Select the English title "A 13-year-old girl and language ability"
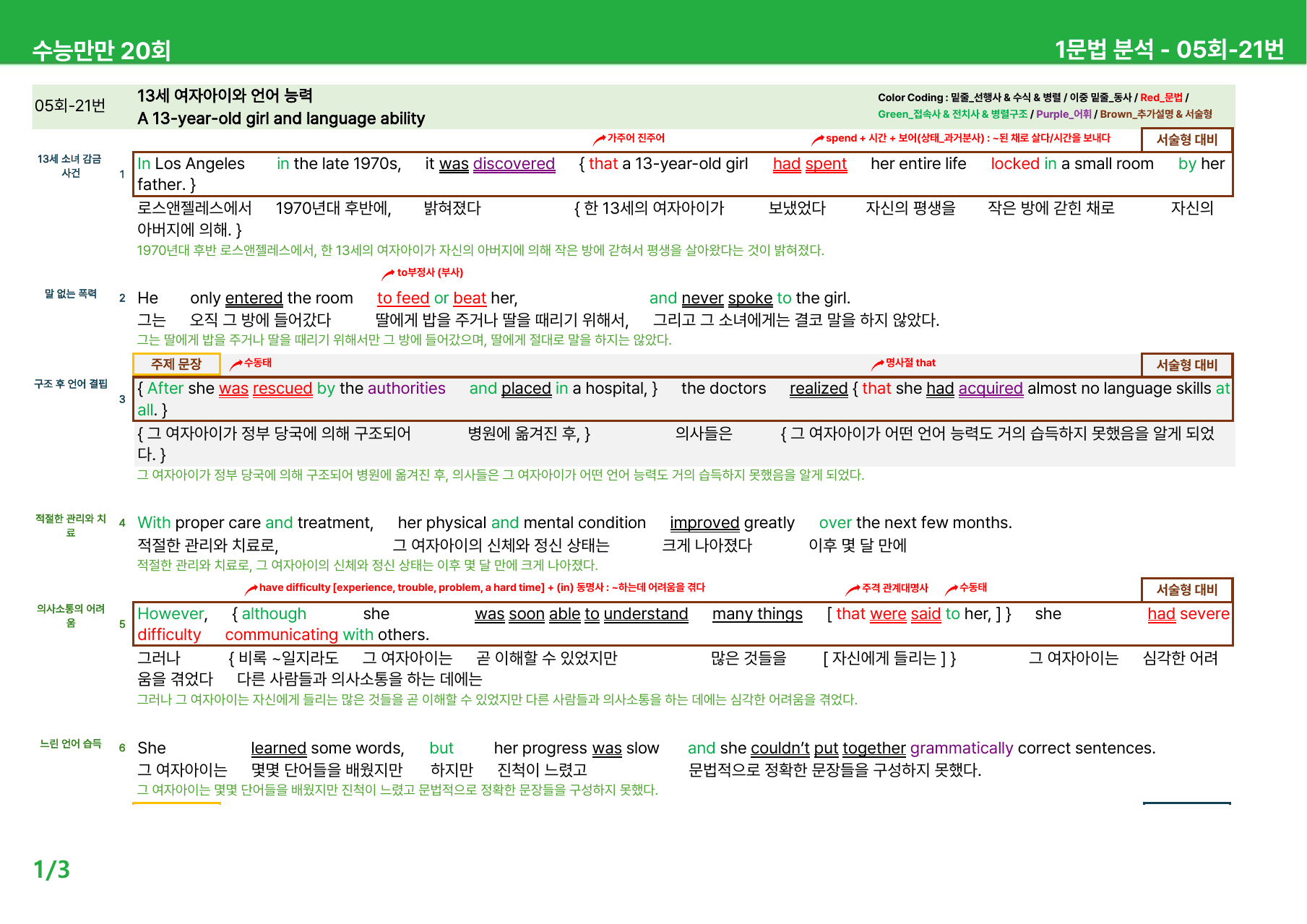The width and height of the screenshot is (1307, 924). (x=281, y=118)
